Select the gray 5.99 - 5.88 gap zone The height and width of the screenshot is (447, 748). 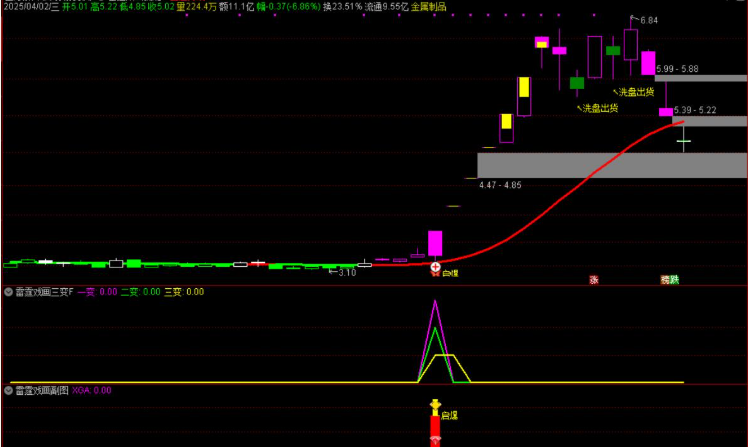701,77
